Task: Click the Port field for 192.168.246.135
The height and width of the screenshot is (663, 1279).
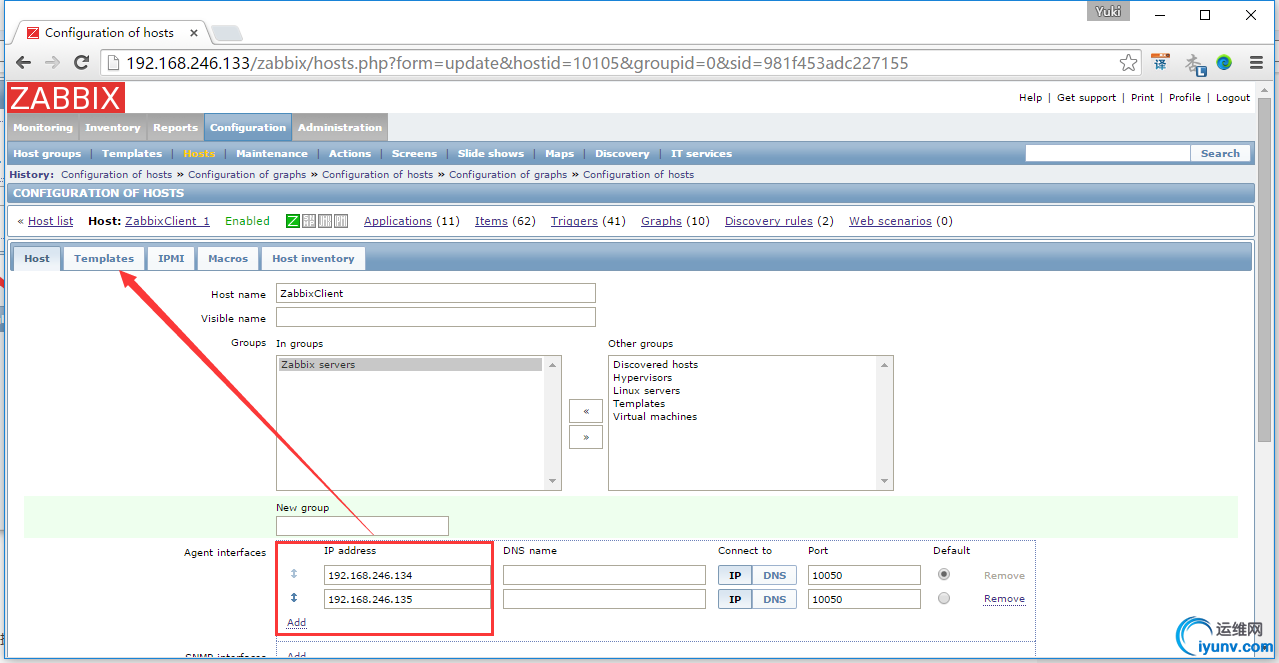Action: [x=865, y=599]
